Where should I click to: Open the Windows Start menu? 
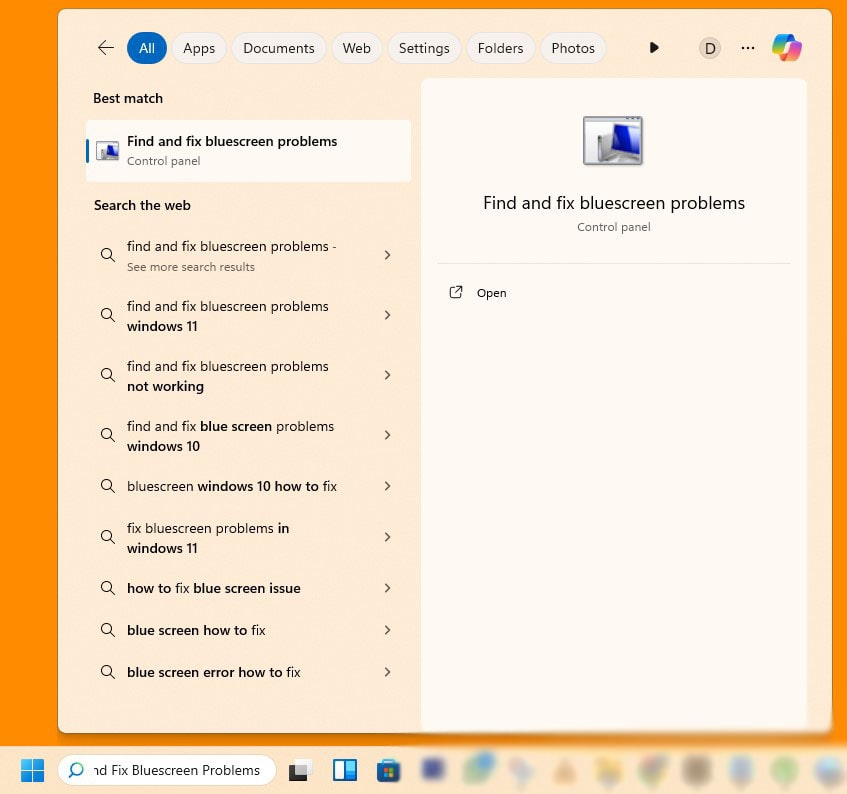[33, 770]
